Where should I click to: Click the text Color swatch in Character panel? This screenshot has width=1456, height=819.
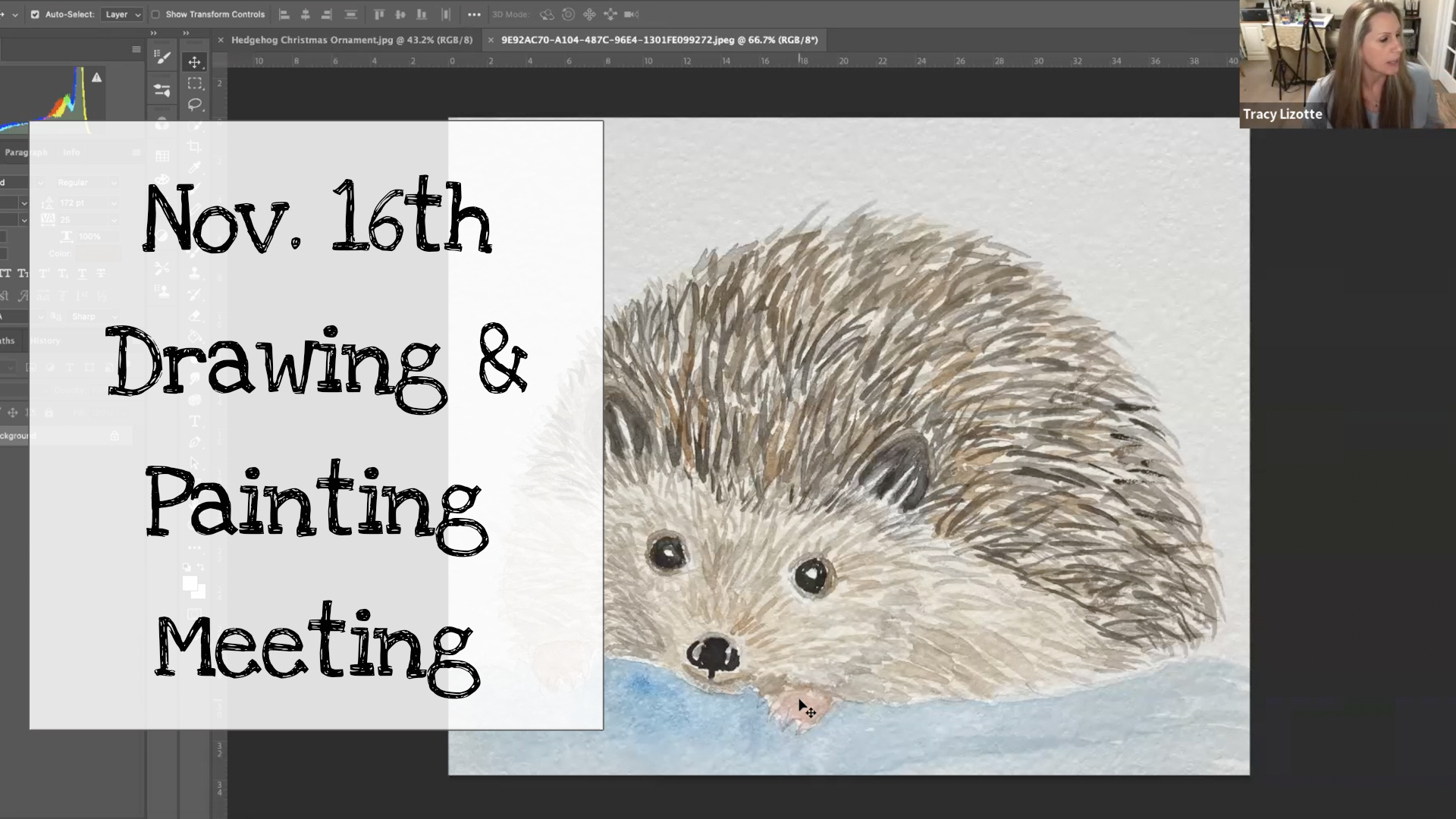point(96,253)
